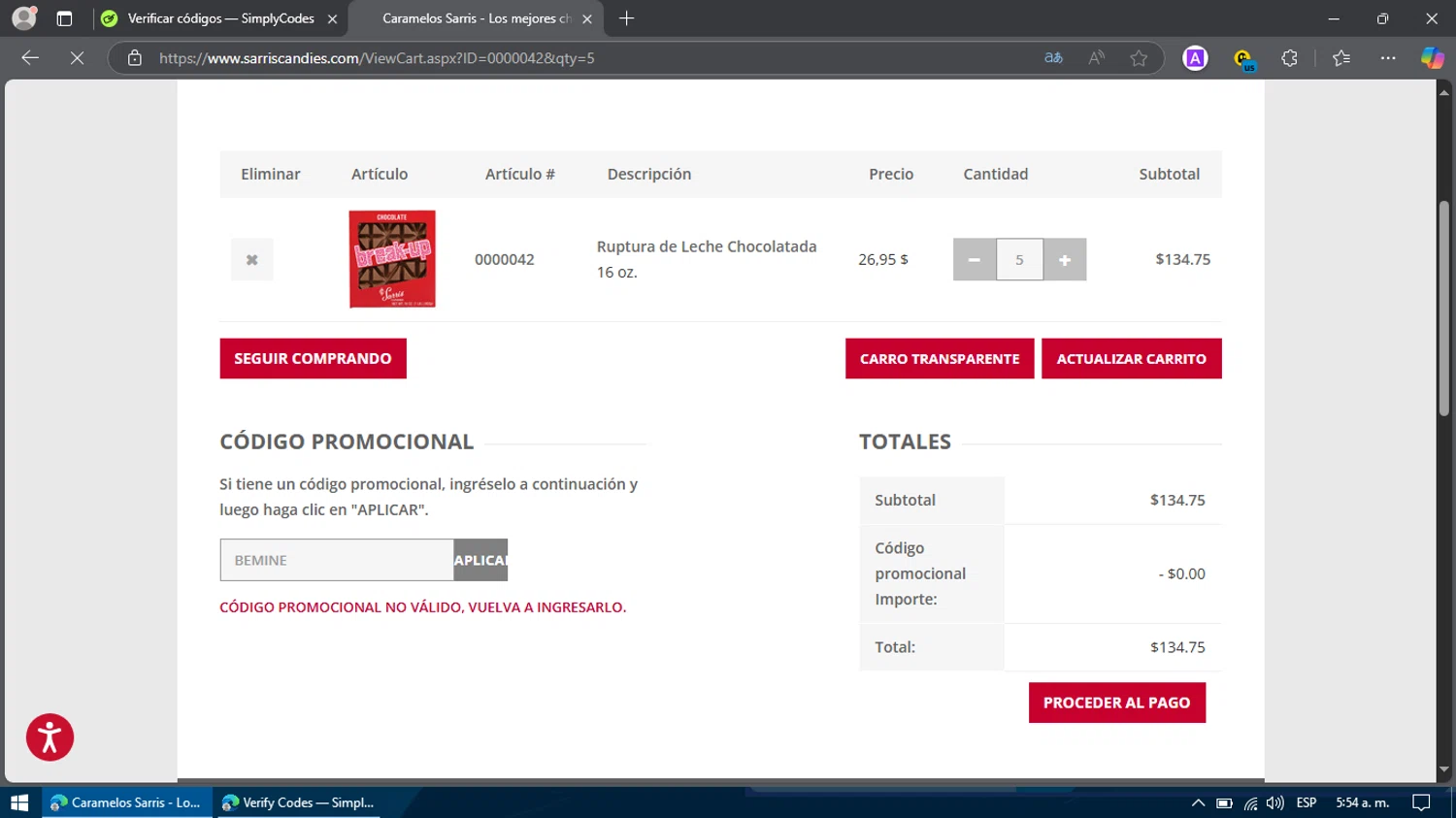Open the accessibility widget icon
The image size is (1456, 818).
coord(50,737)
